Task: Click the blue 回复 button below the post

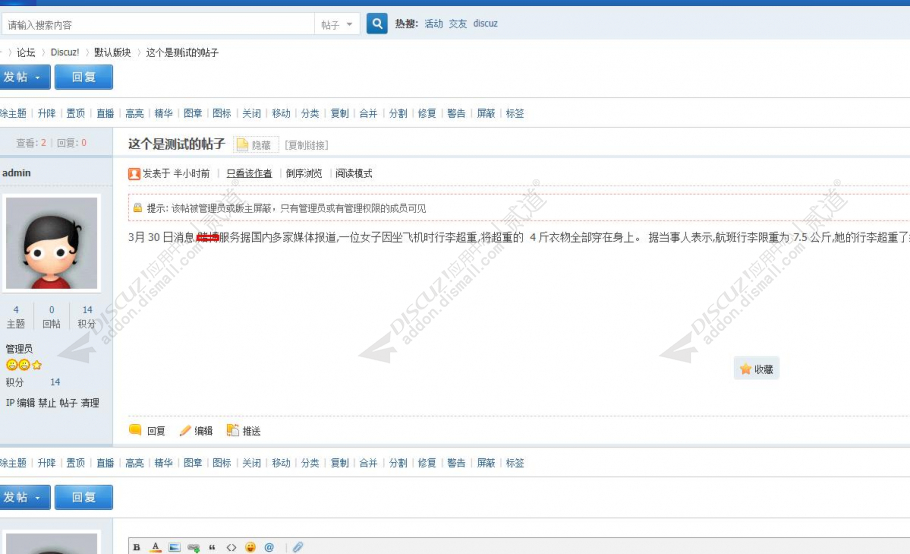Action: (x=84, y=497)
